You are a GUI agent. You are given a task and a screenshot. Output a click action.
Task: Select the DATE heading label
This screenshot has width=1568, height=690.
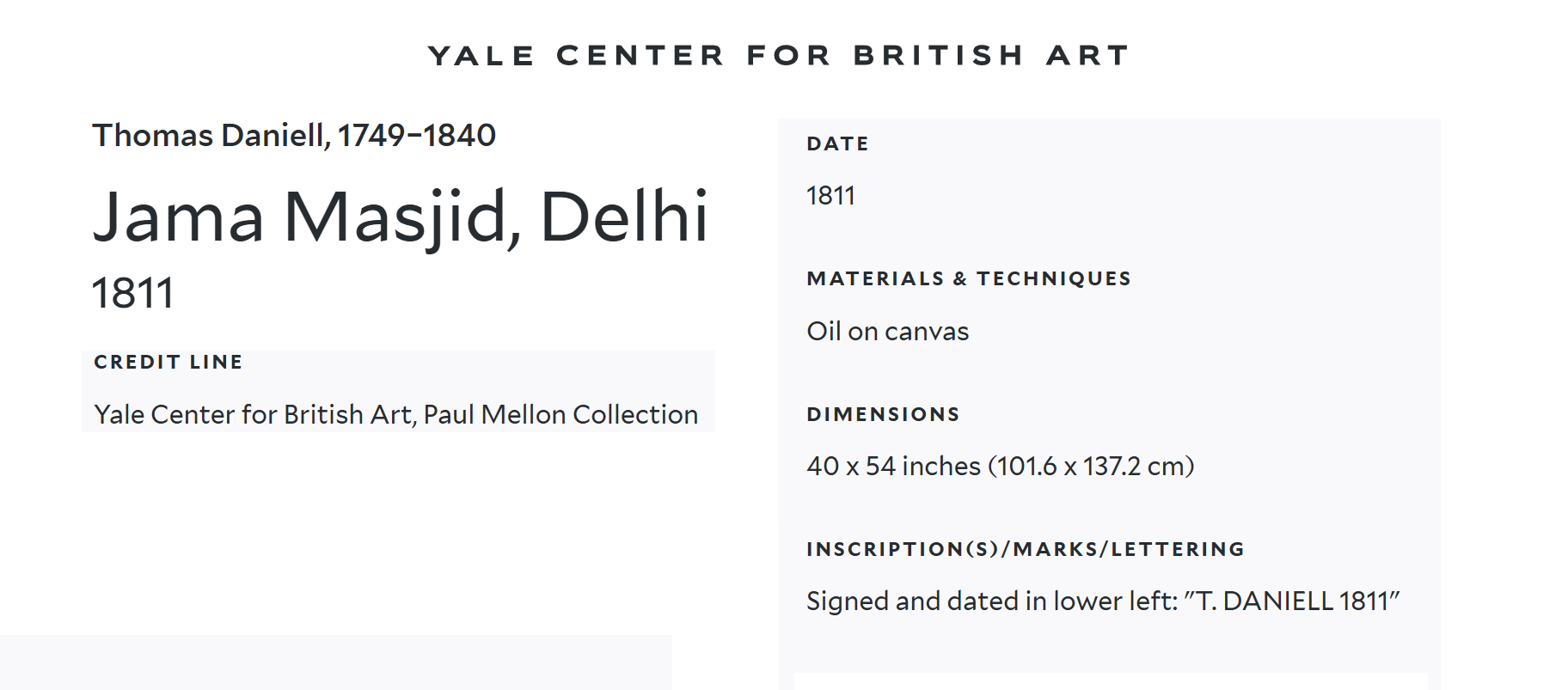tap(837, 143)
